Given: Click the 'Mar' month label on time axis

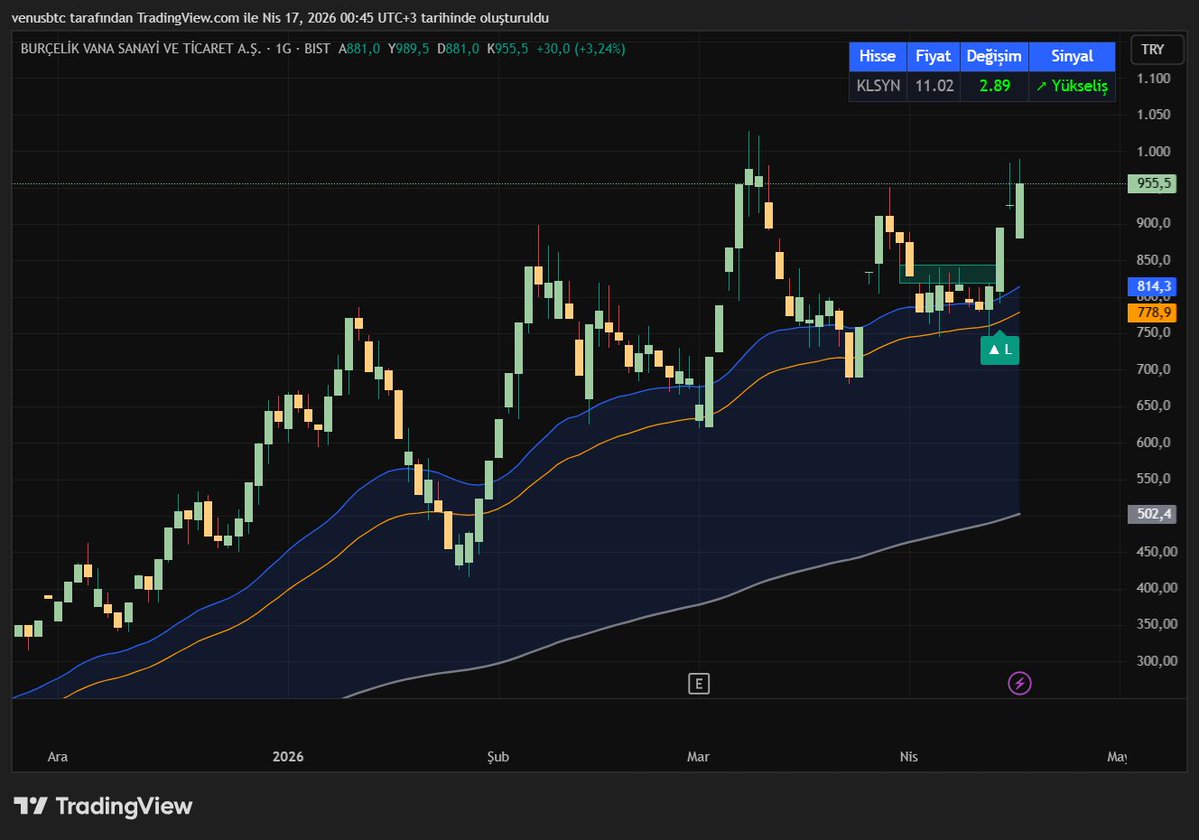Looking at the screenshot, I should coord(698,757).
